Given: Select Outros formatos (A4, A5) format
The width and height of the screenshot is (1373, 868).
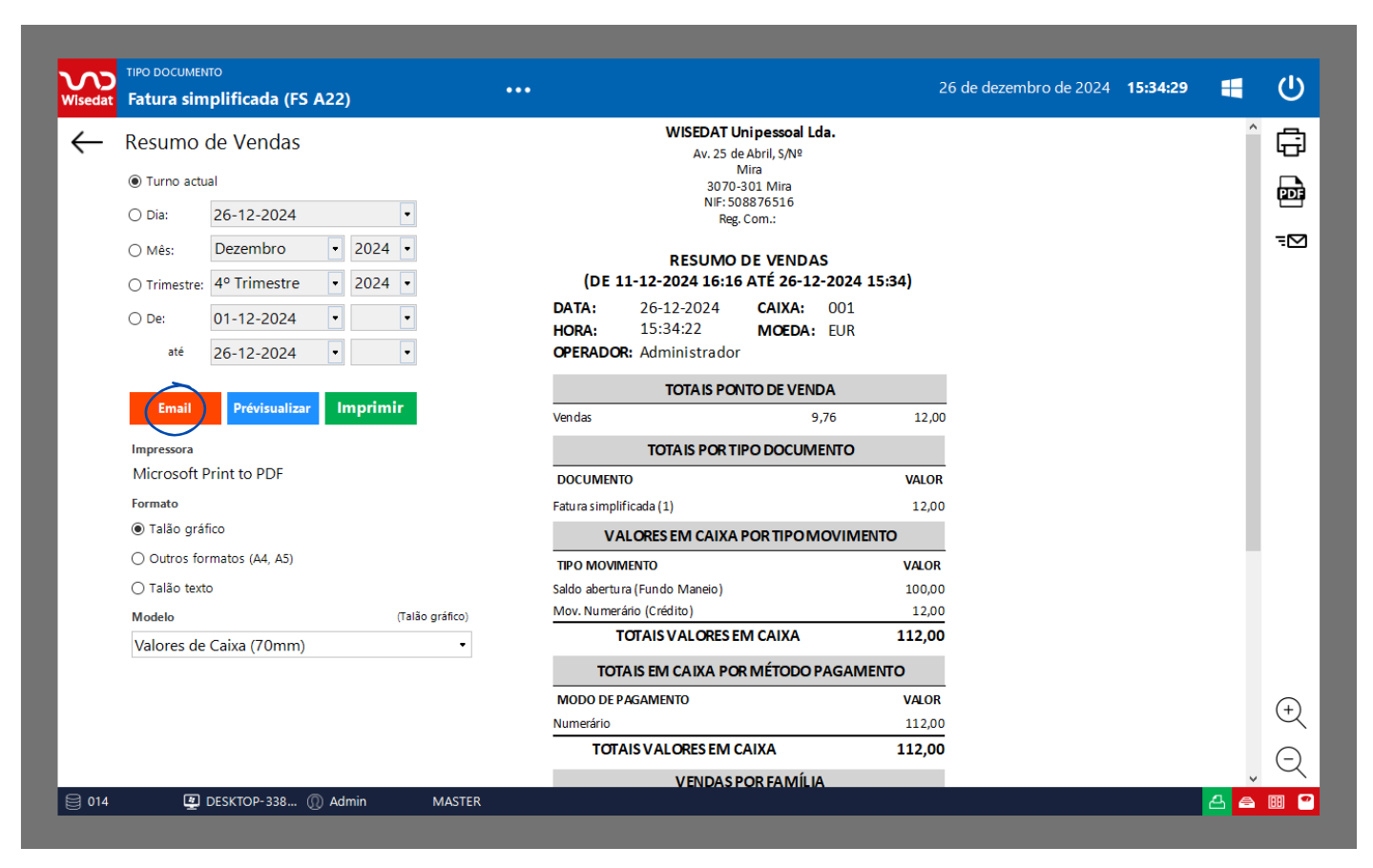Looking at the screenshot, I should pos(138,559).
